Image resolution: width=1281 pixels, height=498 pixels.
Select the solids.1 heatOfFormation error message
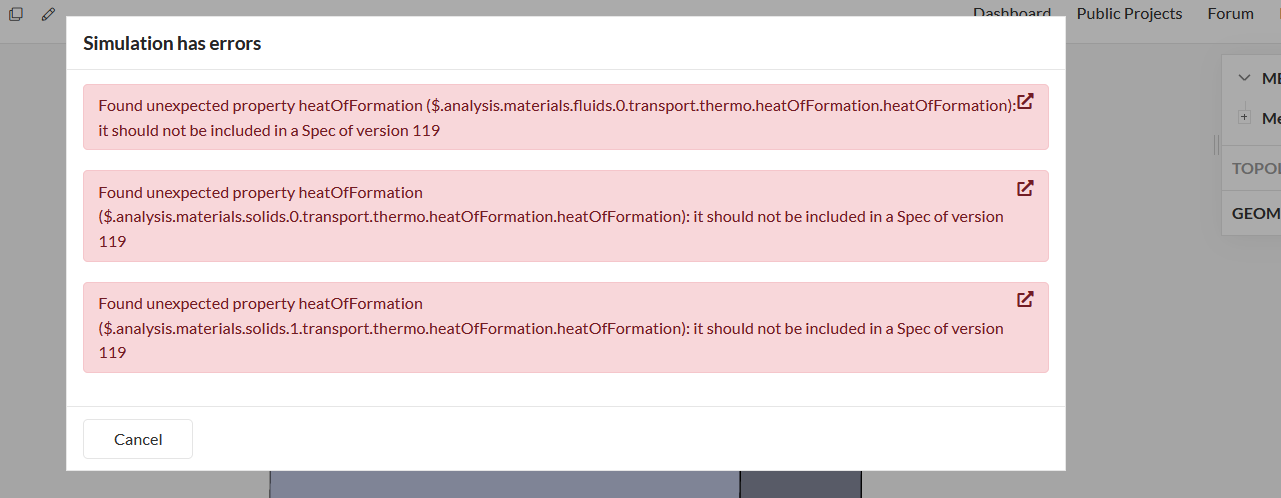click(551, 327)
